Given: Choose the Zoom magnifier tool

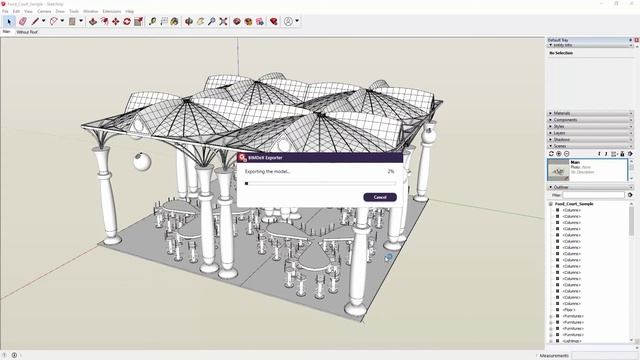Looking at the screenshot, I should (x=211, y=22).
